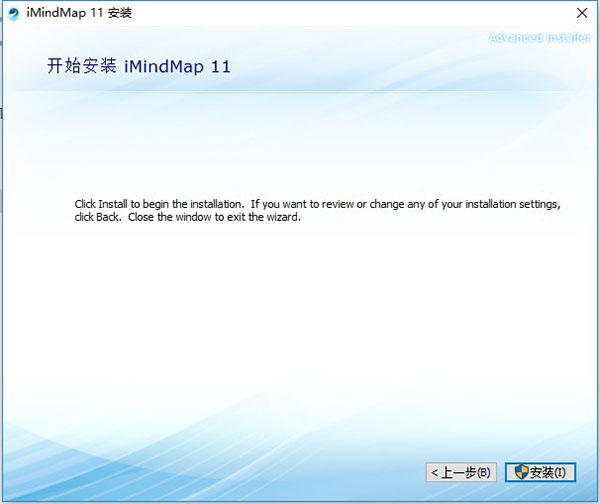The height and width of the screenshot is (504, 600).
Task: Click the 安装 characters in the window title
Action: (x=120, y=13)
